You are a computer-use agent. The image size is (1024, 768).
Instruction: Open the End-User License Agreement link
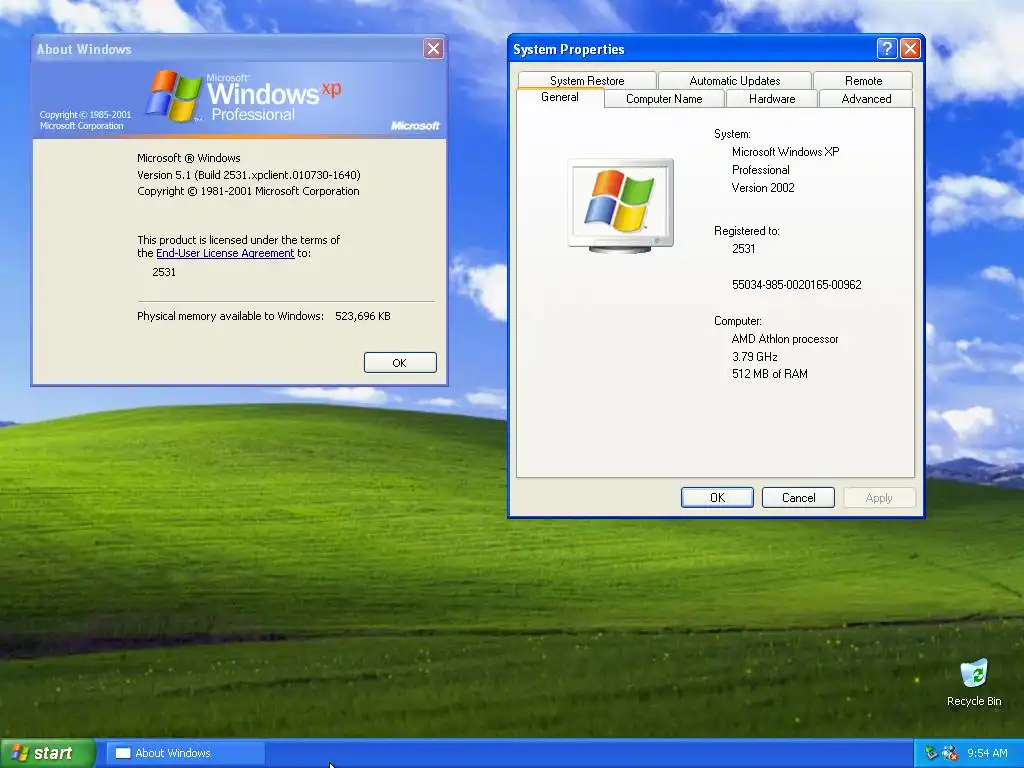225,253
